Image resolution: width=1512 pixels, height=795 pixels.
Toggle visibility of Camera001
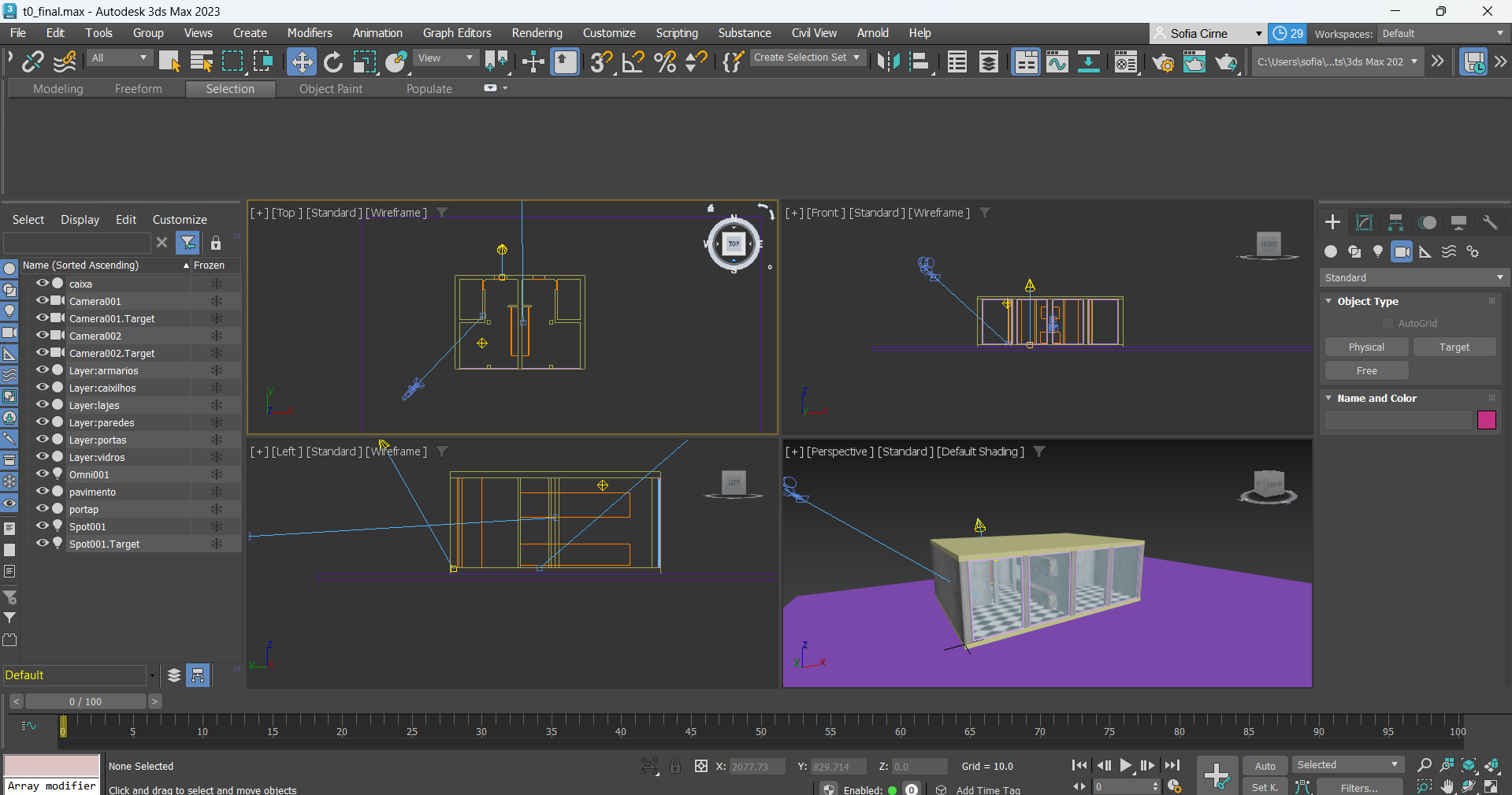[43, 301]
